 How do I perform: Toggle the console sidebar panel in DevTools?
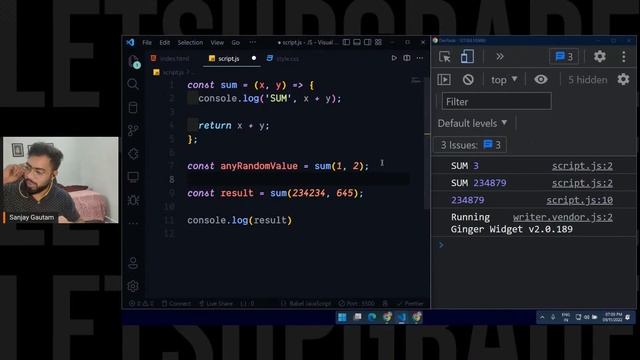coord(444,80)
